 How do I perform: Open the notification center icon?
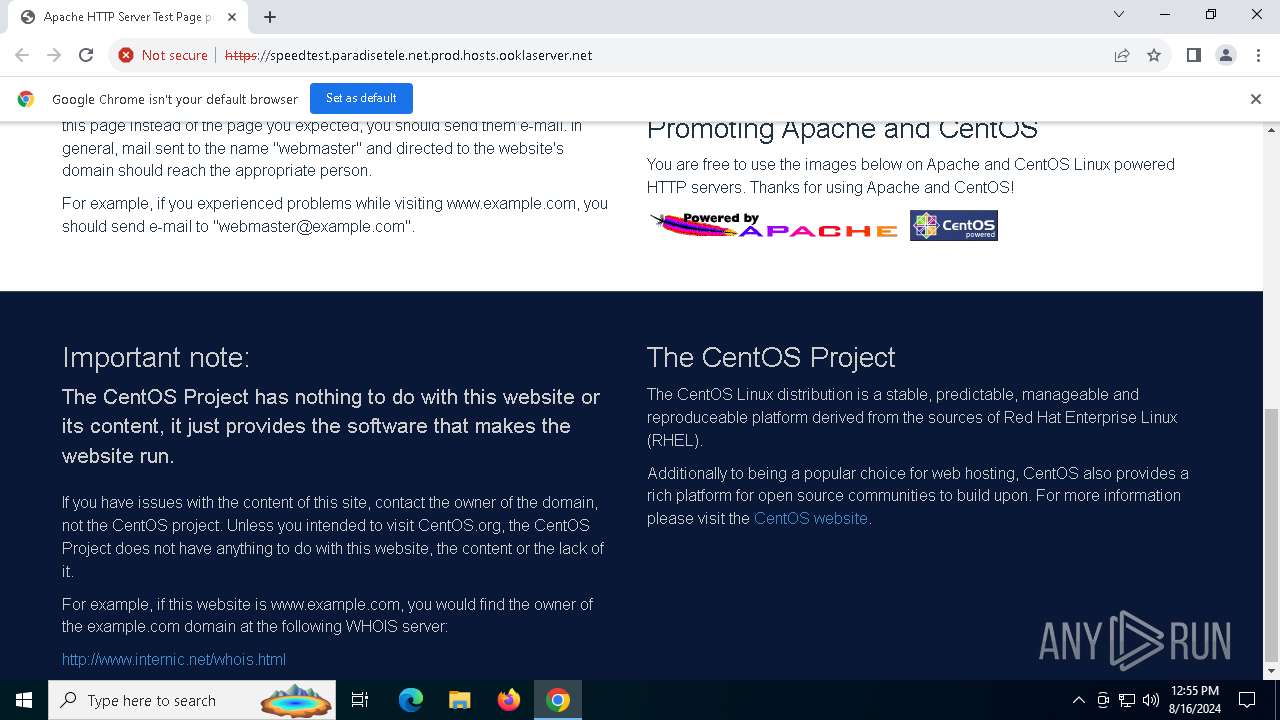pyautogui.click(x=1247, y=700)
